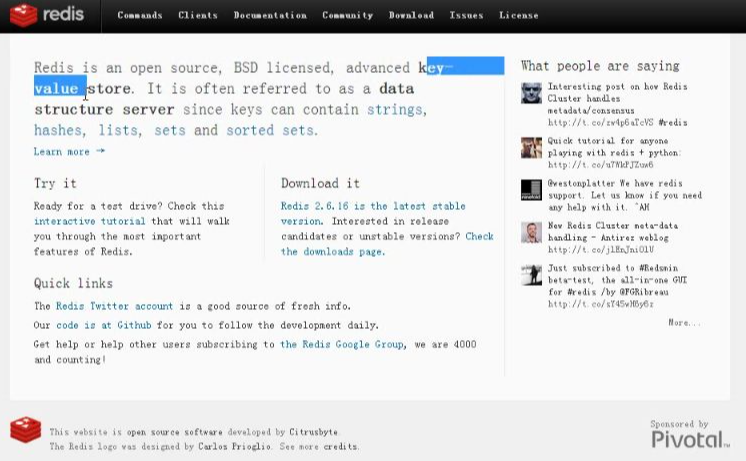The image size is (746, 461).
Task: Click tweet text Quick tutorial for anyone
Action: click(x=608, y=141)
